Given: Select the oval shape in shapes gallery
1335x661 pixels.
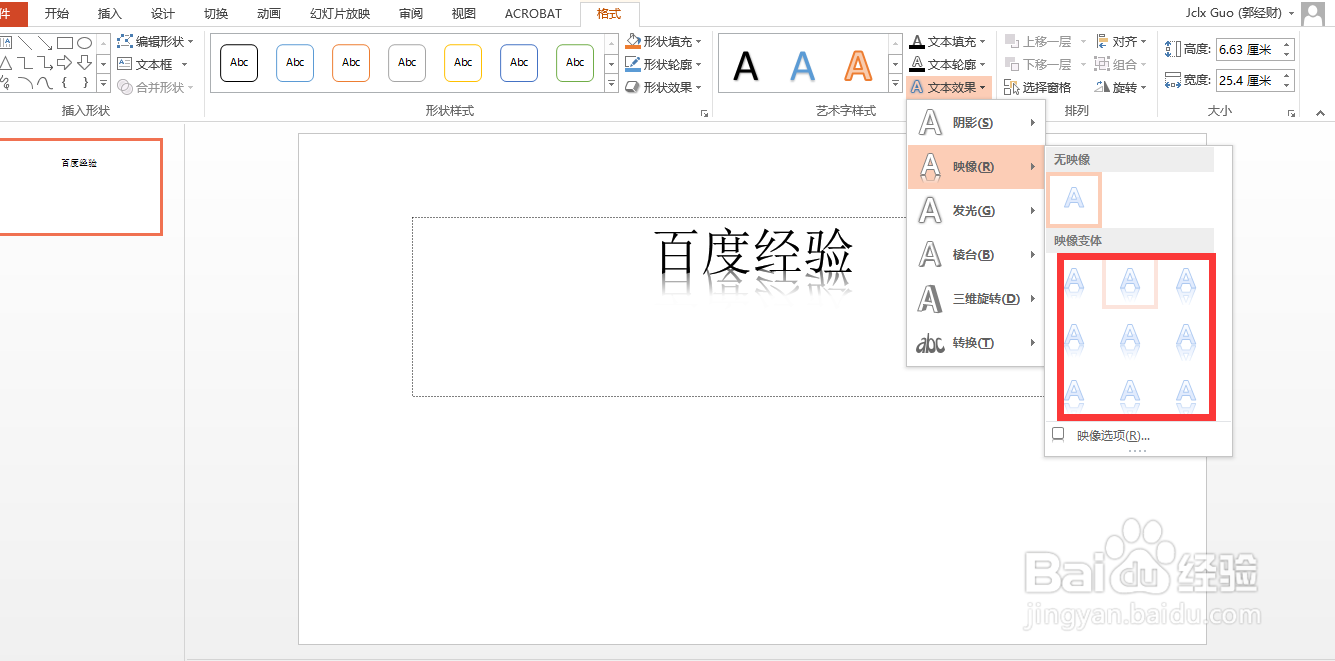Looking at the screenshot, I should coord(85,43).
